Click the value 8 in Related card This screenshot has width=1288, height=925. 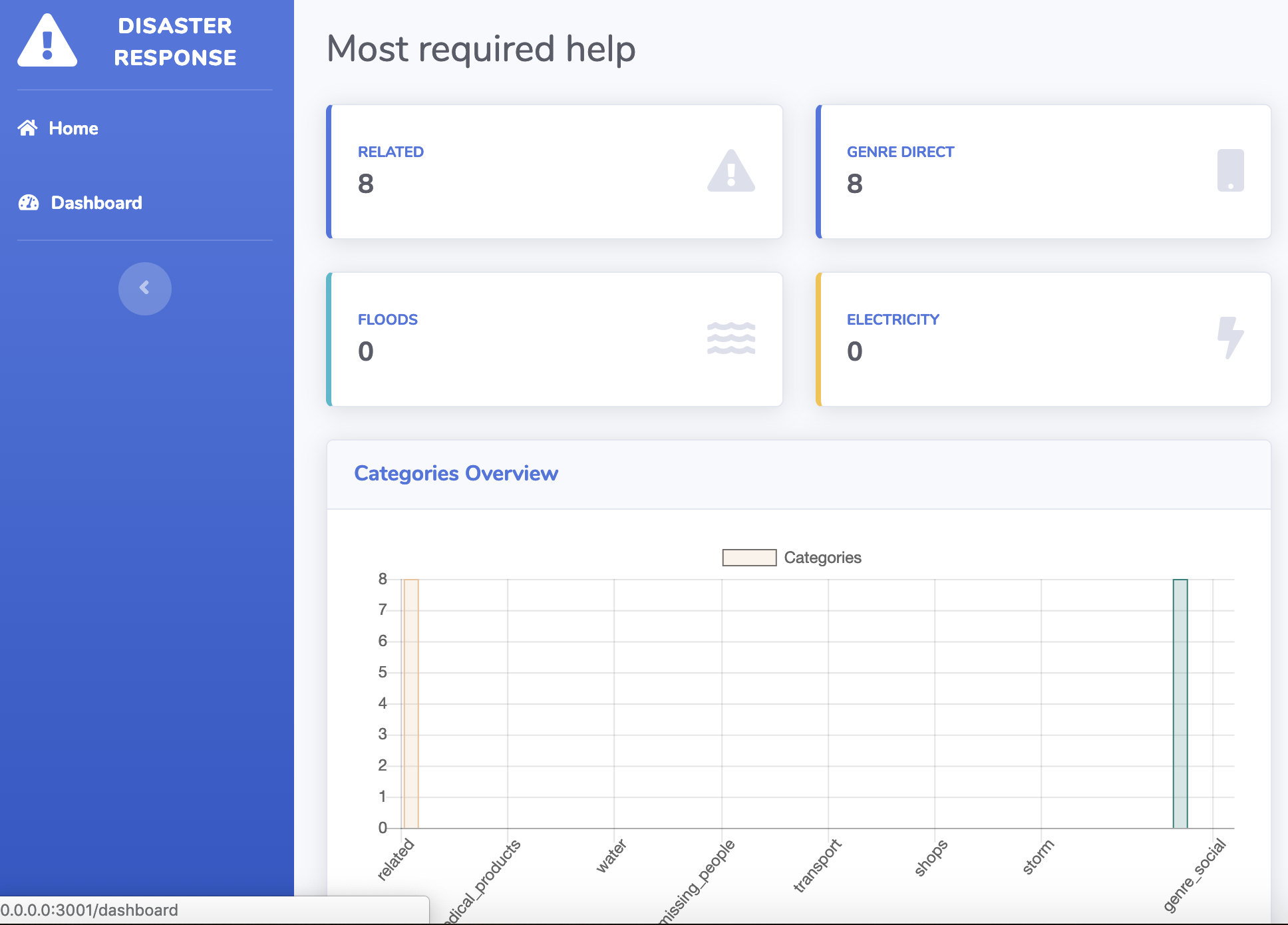point(366,184)
